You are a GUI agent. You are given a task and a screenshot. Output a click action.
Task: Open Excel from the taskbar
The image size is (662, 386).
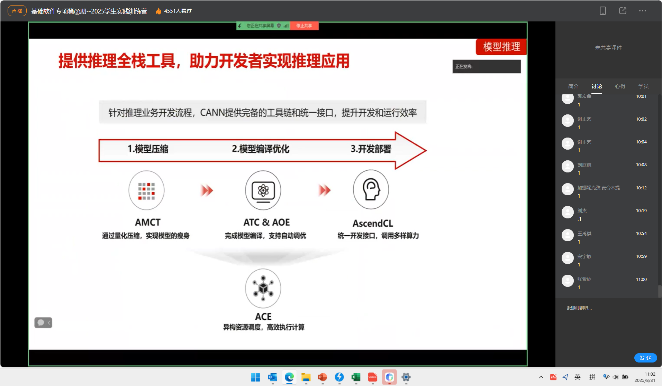[x=356, y=377]
